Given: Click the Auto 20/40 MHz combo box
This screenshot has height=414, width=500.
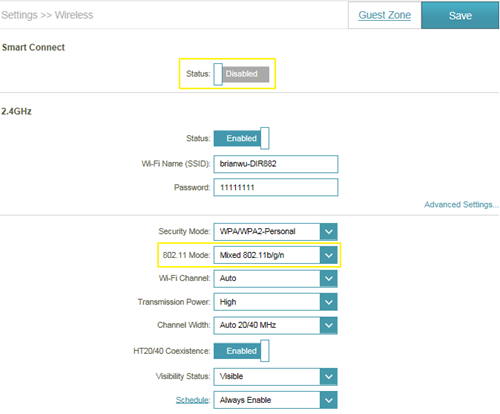Looking at the screenshot, I should click(x=275, y=325).
